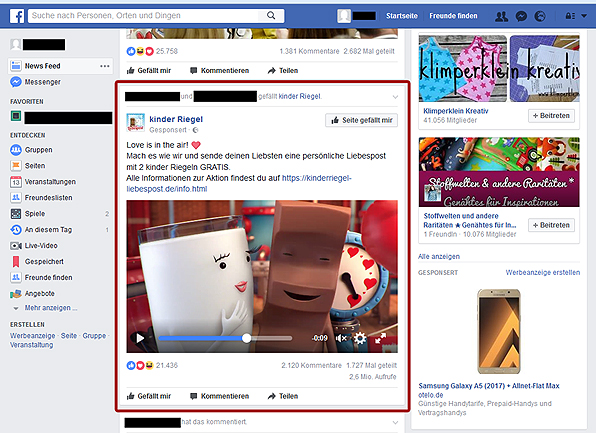The height and width of the screenshot is (433, 596).
Task: Click Stoffwelten group cover image
Action: 499,172
